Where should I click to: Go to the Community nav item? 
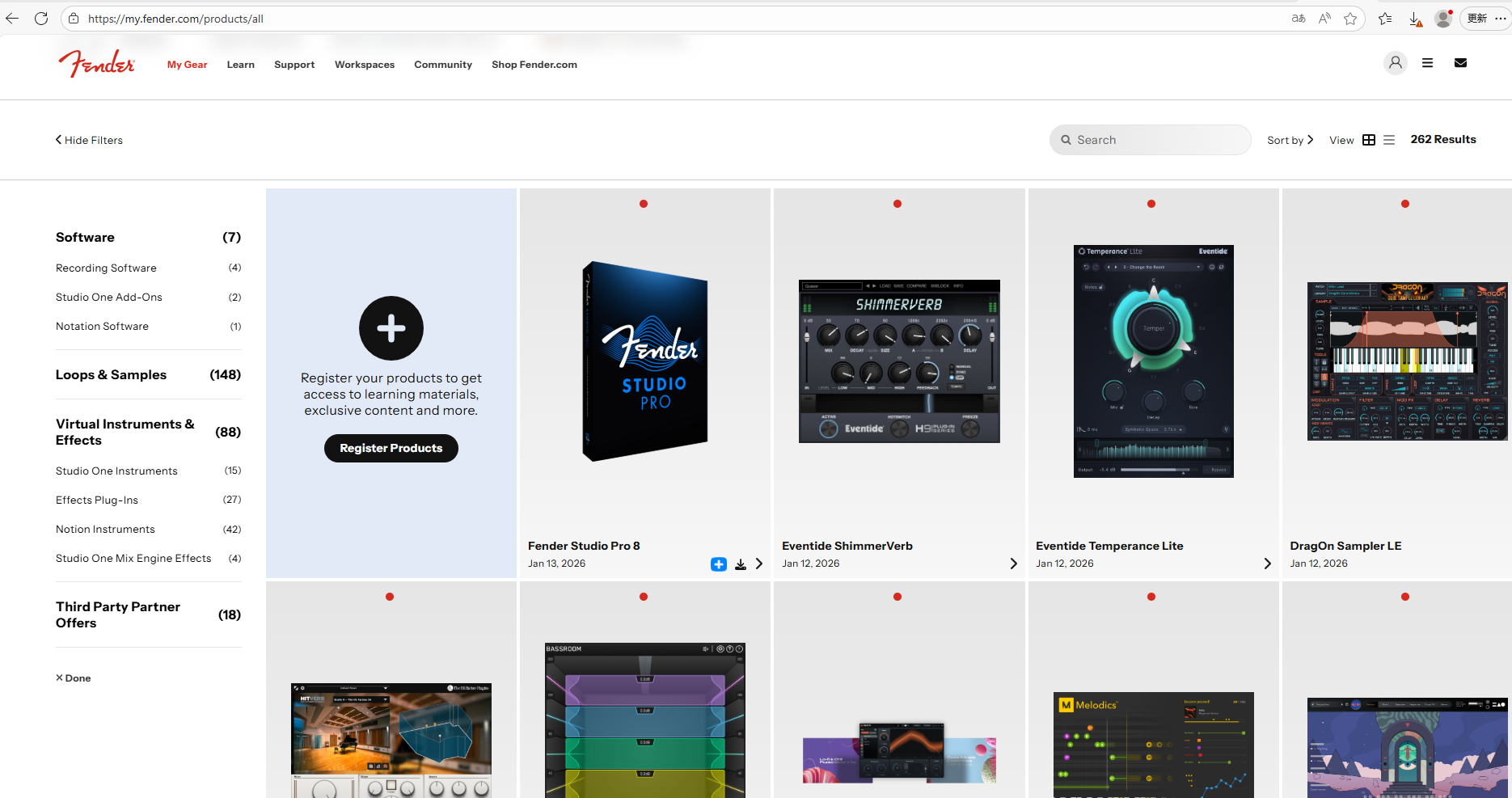coord(442,65)
